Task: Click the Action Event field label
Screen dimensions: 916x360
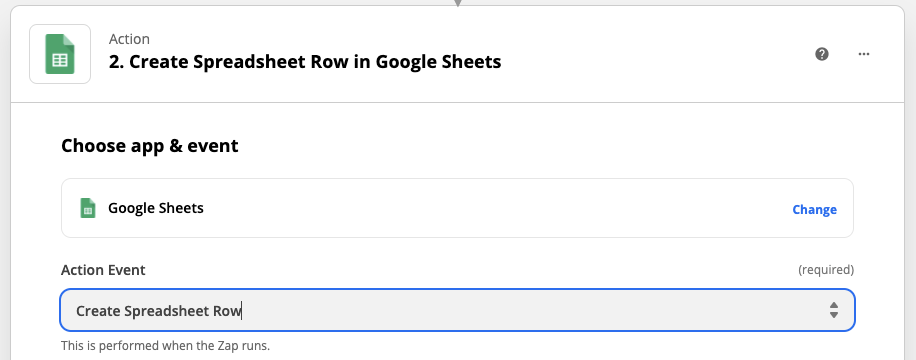Action: [103, 270]
